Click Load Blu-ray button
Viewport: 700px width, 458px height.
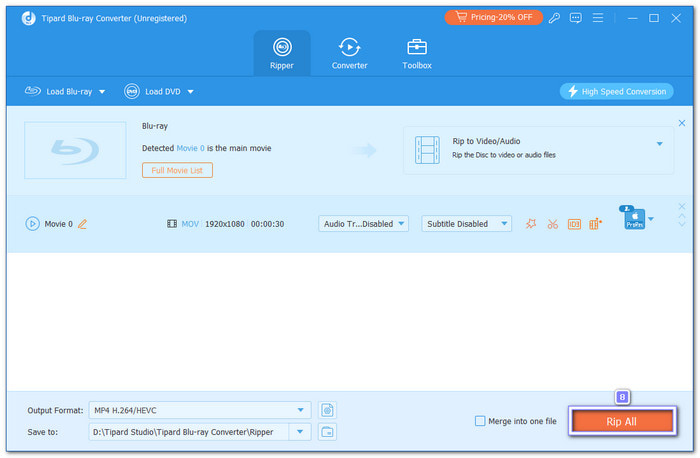58,92
